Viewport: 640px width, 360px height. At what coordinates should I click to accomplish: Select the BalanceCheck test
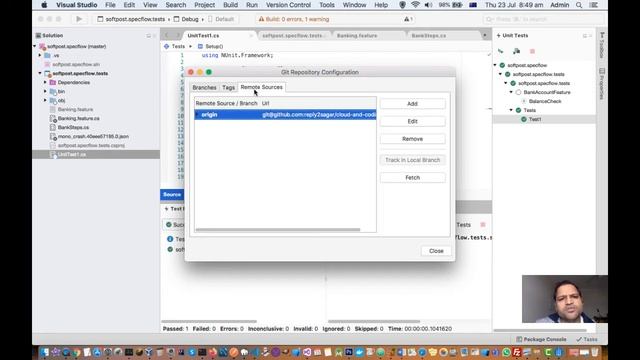coord(545,101)
